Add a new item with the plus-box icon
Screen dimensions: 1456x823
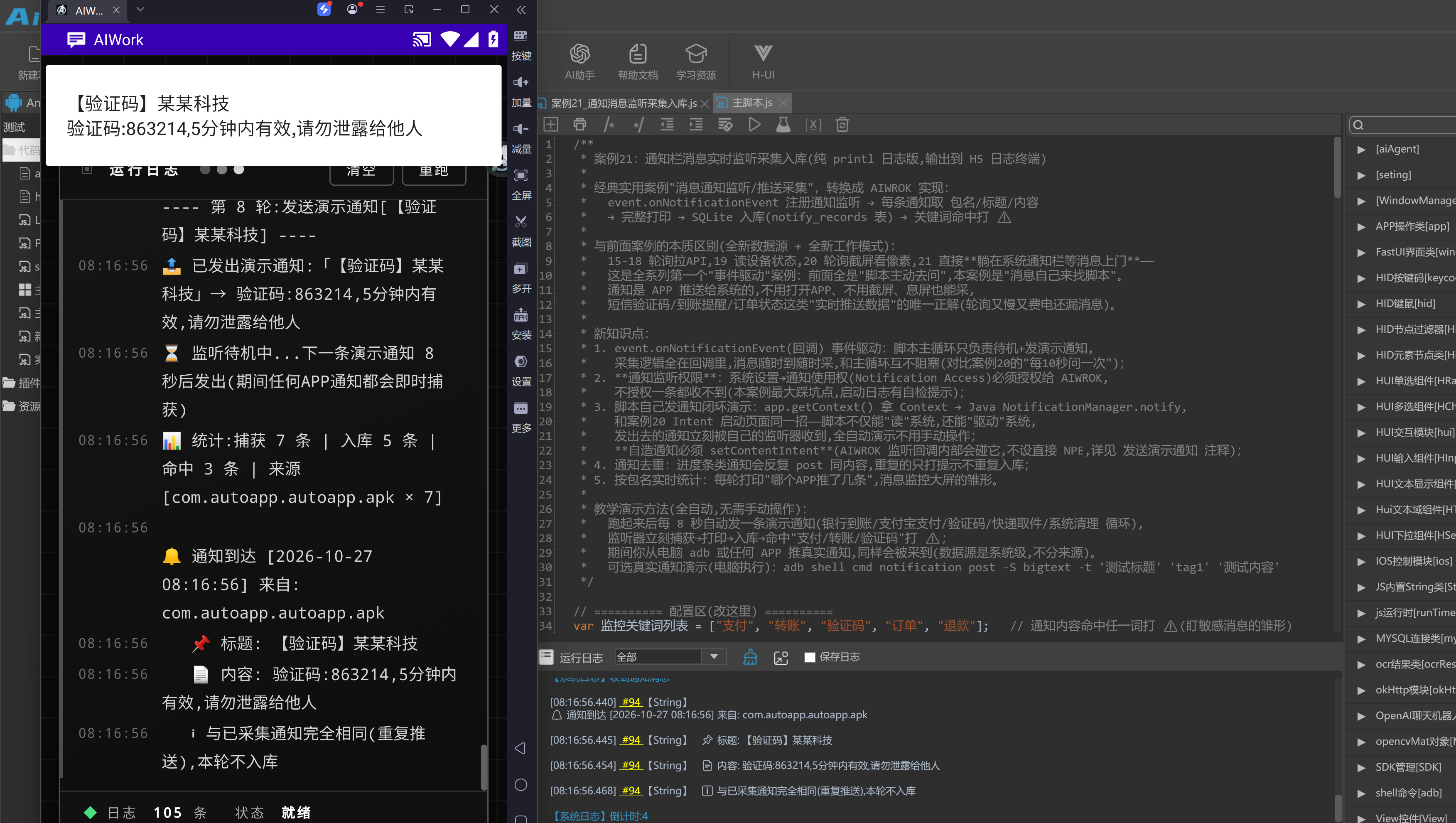(550, 124)
